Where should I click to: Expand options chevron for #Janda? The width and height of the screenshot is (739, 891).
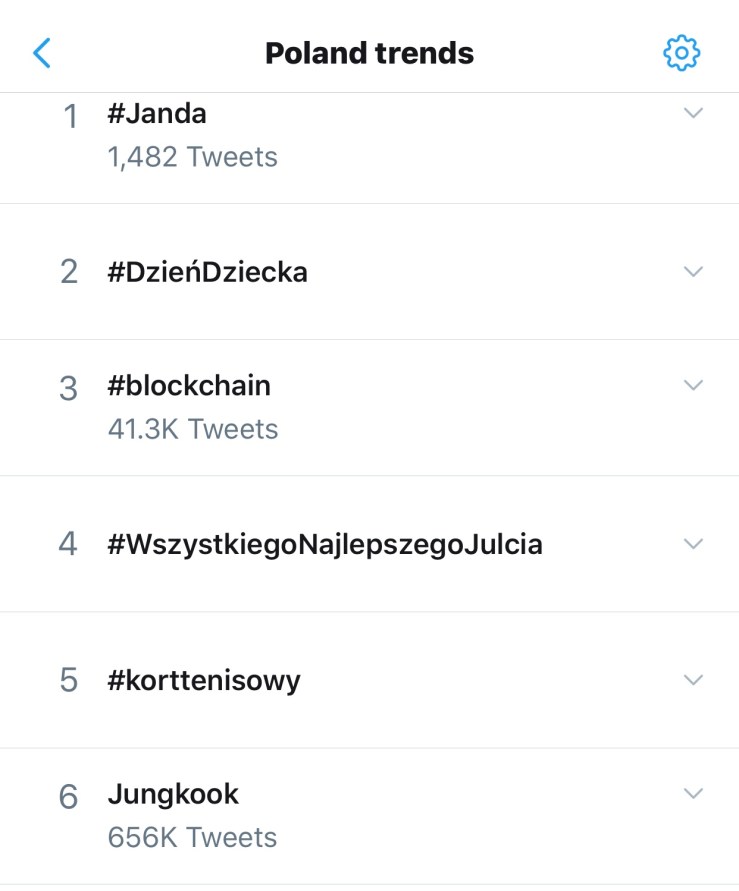click(x=693, y=113)
